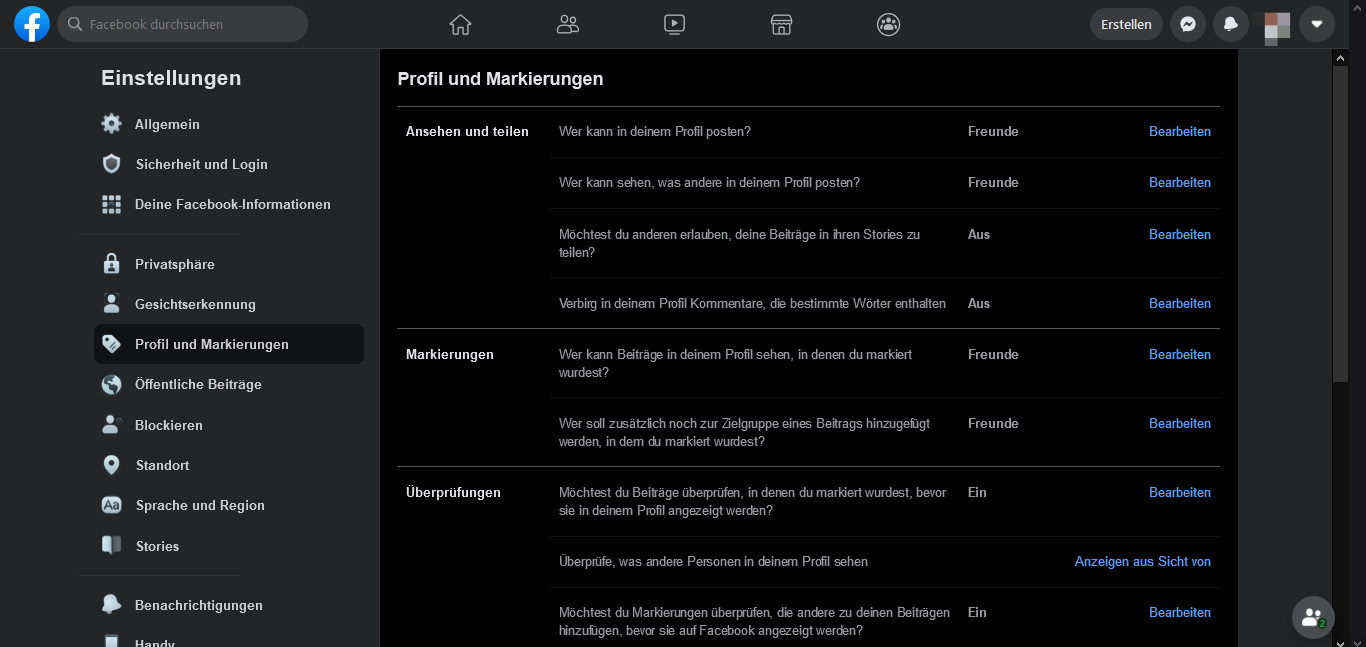The height and width of the screenshot is (647, 1366).
Task: Click the scrollbar up arrow
Action: 1340,58
